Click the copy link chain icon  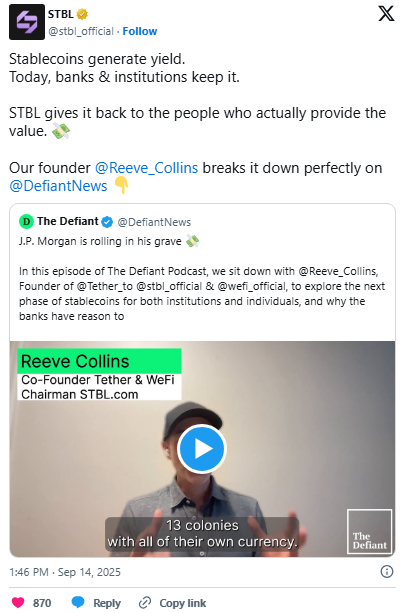(145, 602)
